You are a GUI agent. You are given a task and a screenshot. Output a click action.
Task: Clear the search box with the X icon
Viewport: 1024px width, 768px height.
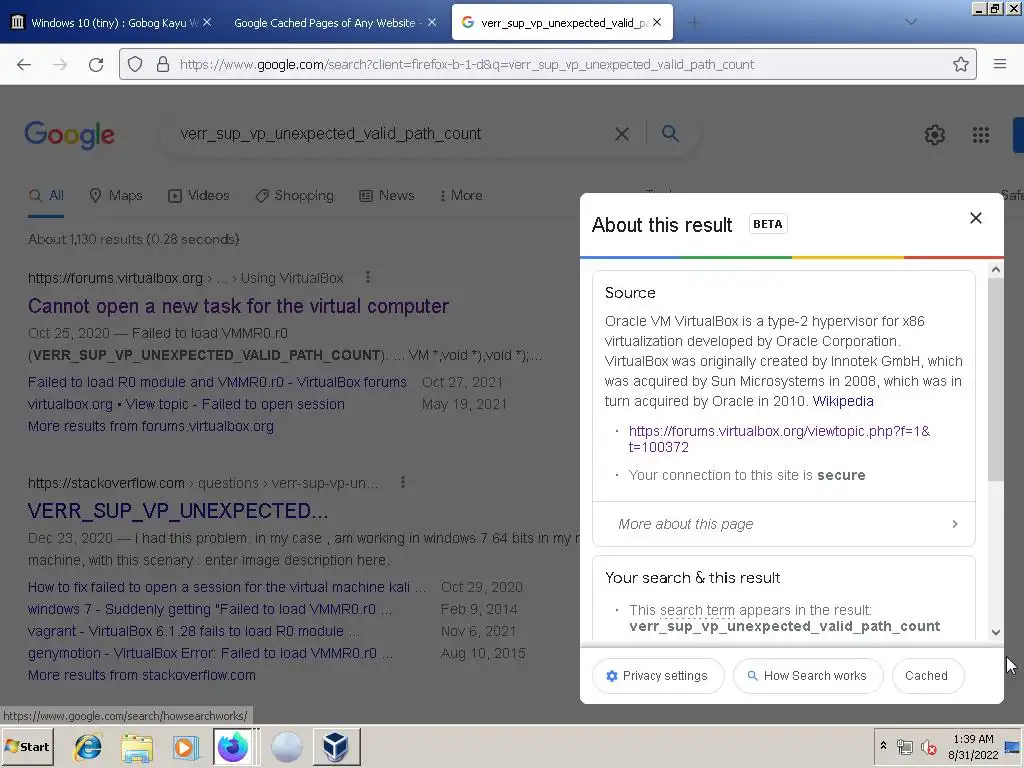pyautogui.click(x=622, y=134)
